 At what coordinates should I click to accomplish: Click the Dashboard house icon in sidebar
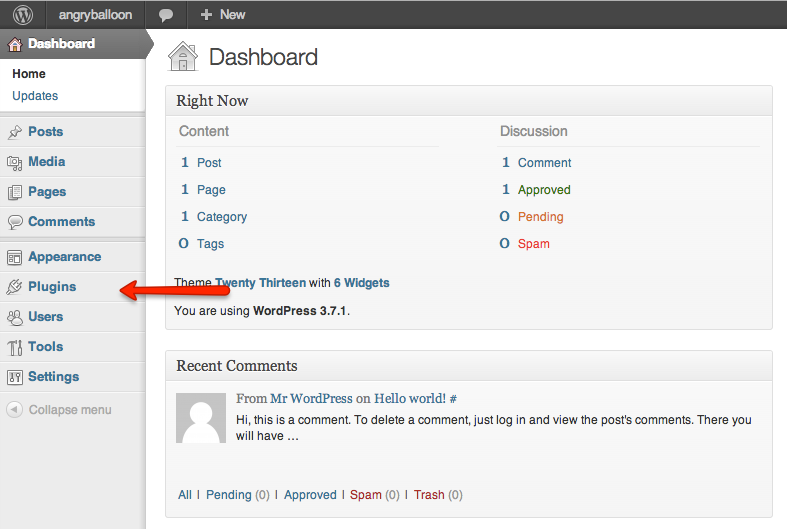15,44
